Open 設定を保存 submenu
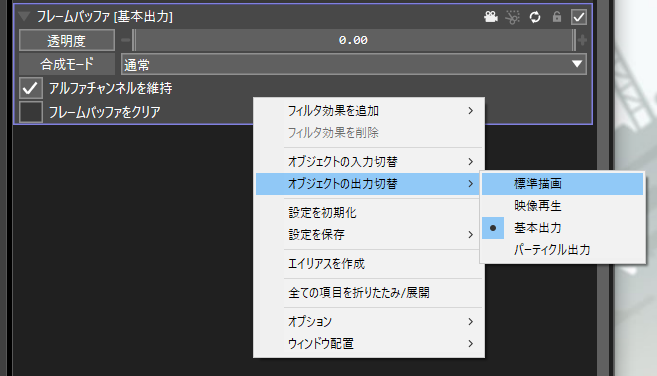Viewport: 657px width, 376px height. 369,234
